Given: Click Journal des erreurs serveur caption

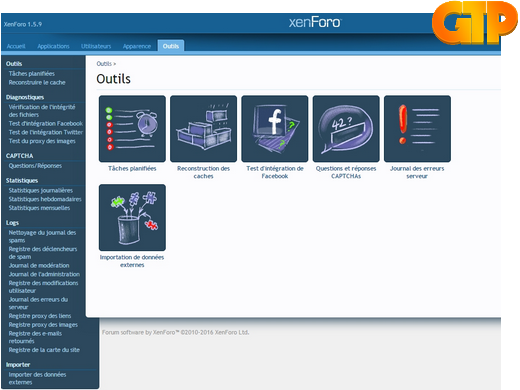Looking at the screenshot, I should [x=417, y=172].
